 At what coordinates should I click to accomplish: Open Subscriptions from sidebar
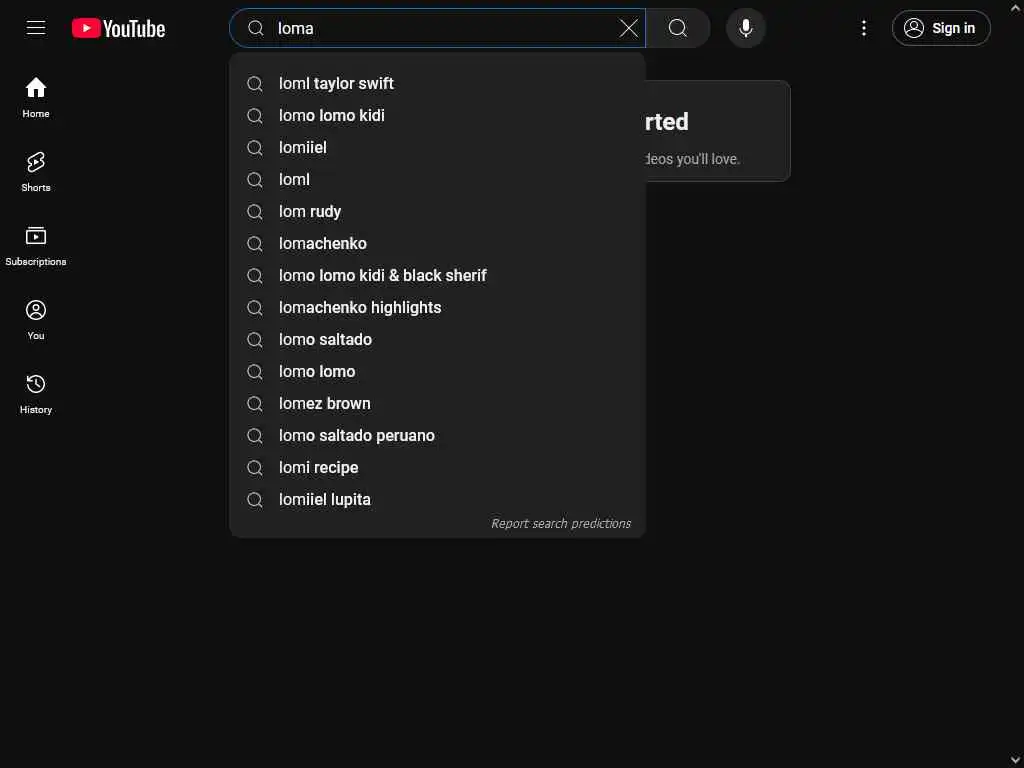(36, 246)
